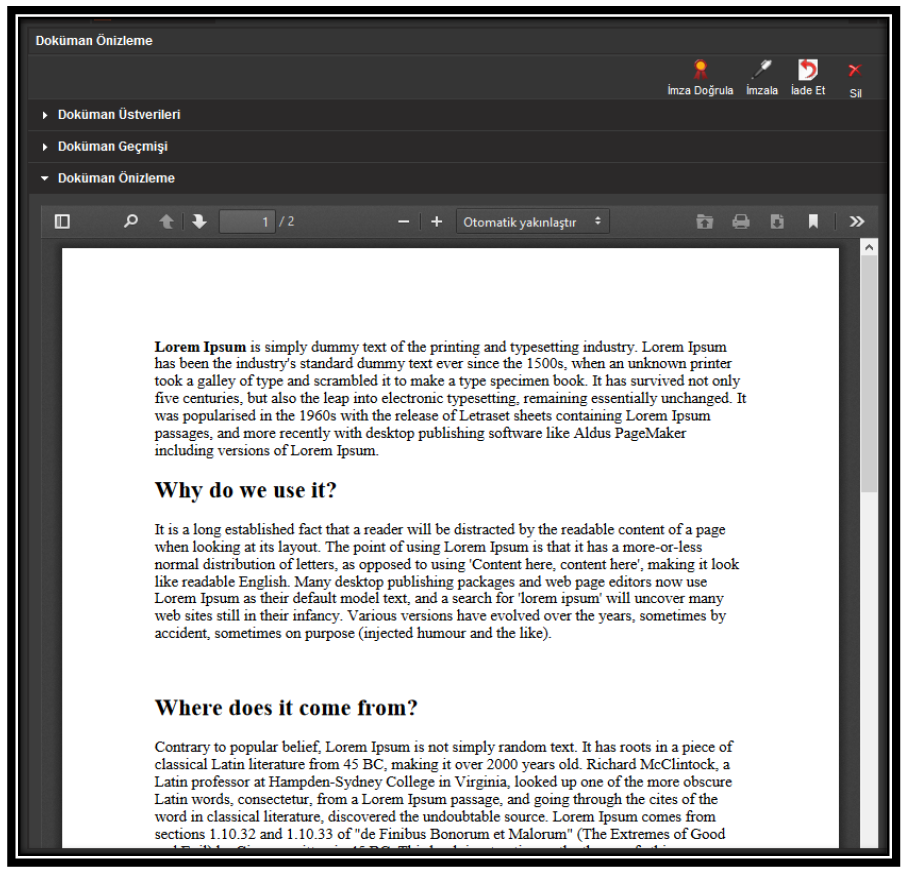The height and width of the screenshot is (876, 909).
Task: Print the document using printer icon
Action: tap(741, 222)
